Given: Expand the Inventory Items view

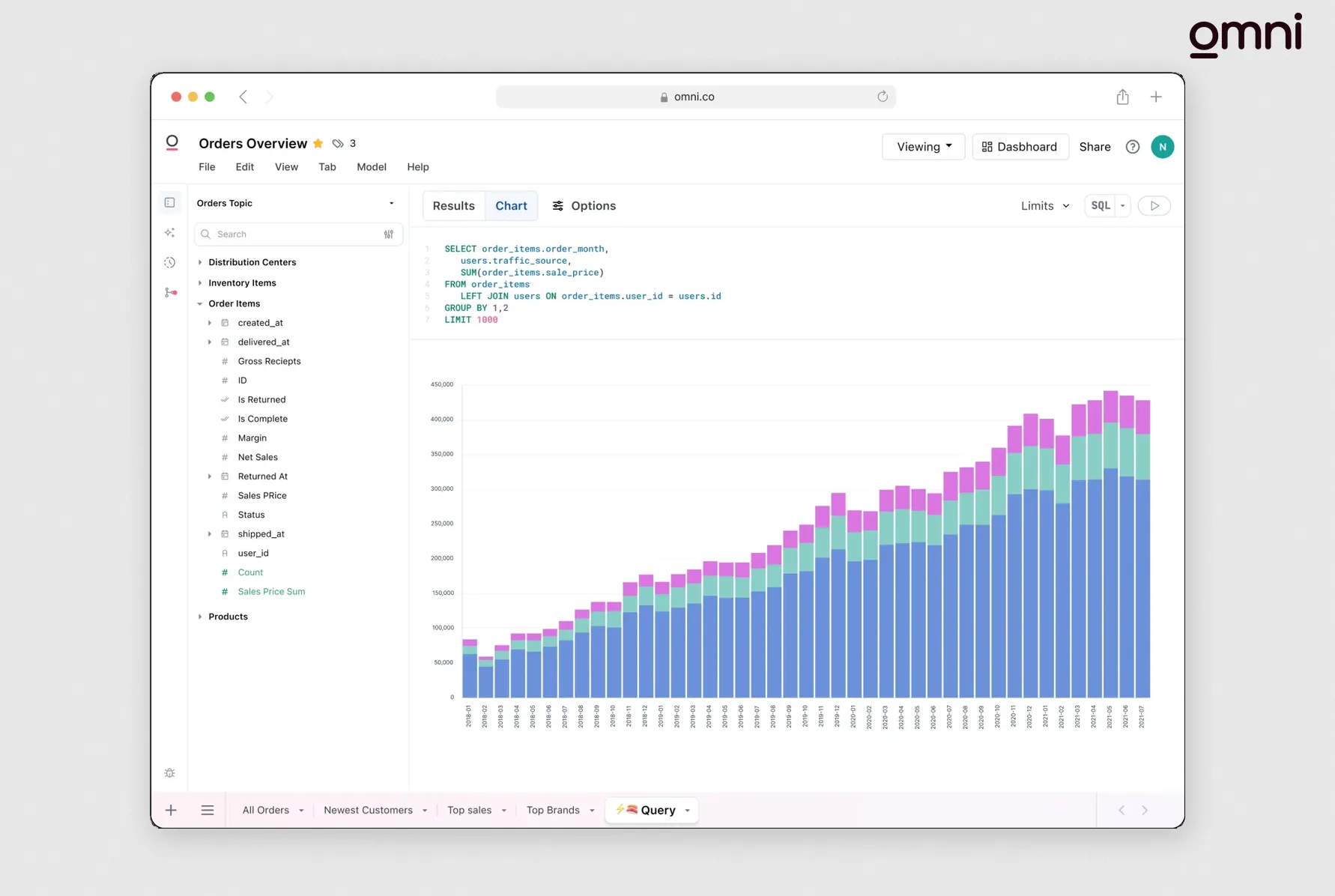Looking at the screenshot, I should [200, 283].
